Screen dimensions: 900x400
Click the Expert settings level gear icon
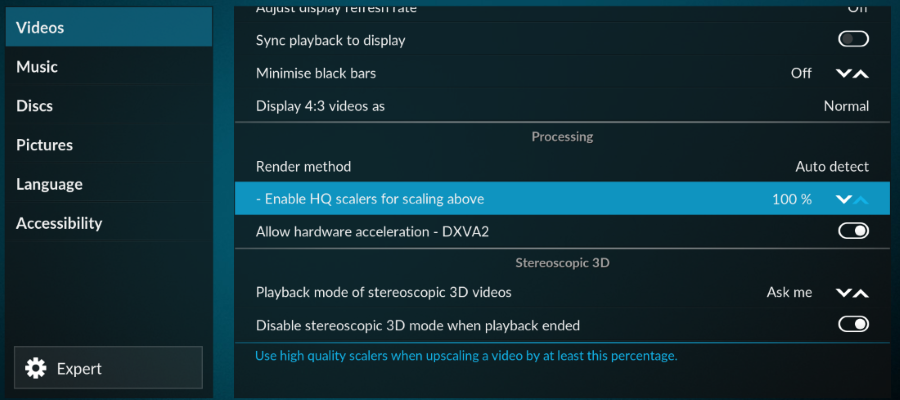click(36, 368)
